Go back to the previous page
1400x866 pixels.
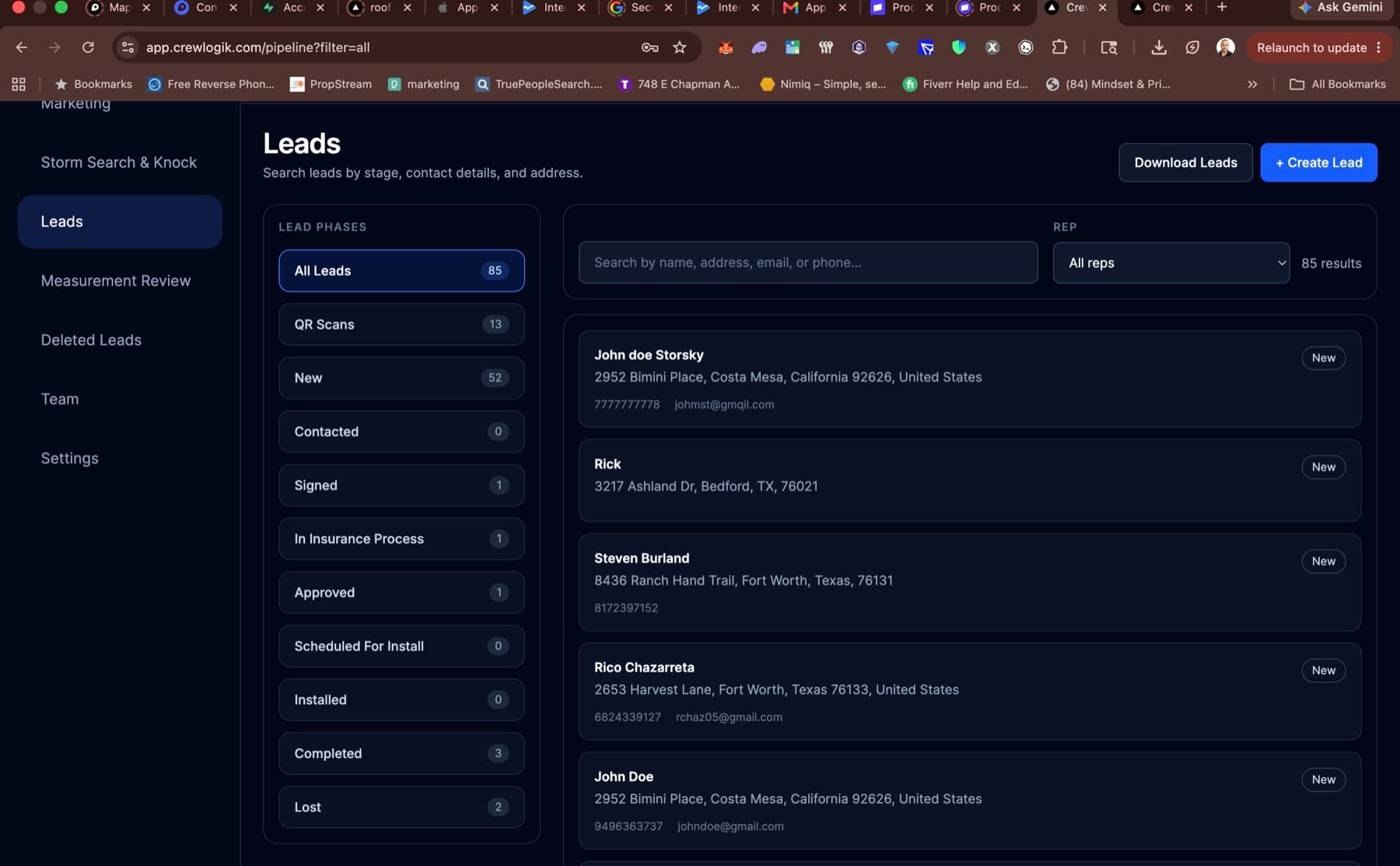(21, 47)
